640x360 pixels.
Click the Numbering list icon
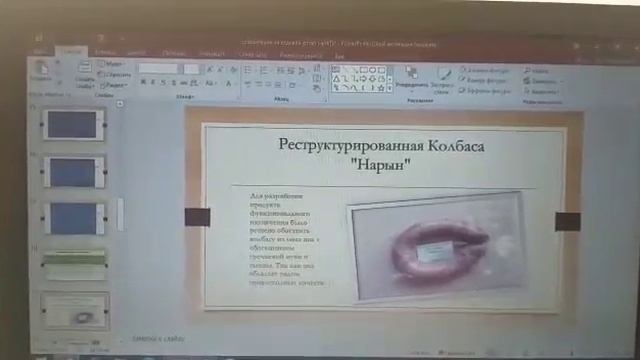[x=264, y=71]
